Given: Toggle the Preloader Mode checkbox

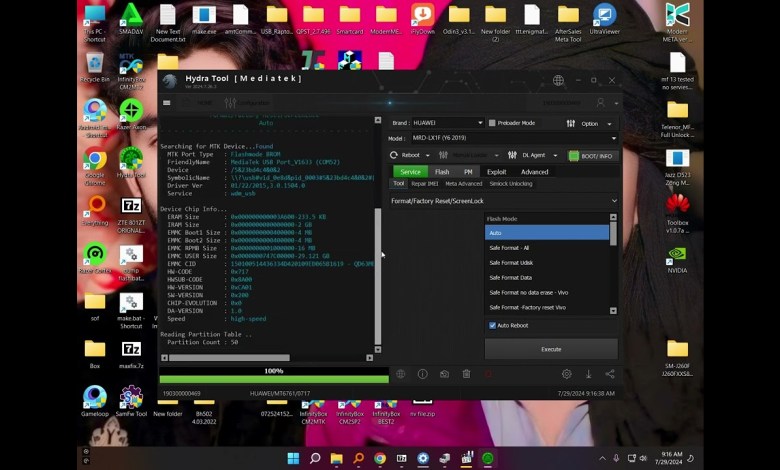Looking at the screenshot, I should coord(491,123).
